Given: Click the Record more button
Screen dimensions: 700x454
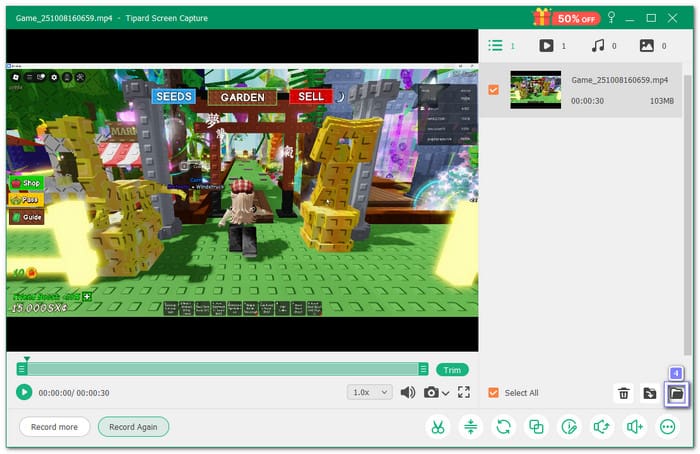Looking at the screenshot, I should (55, 427).
